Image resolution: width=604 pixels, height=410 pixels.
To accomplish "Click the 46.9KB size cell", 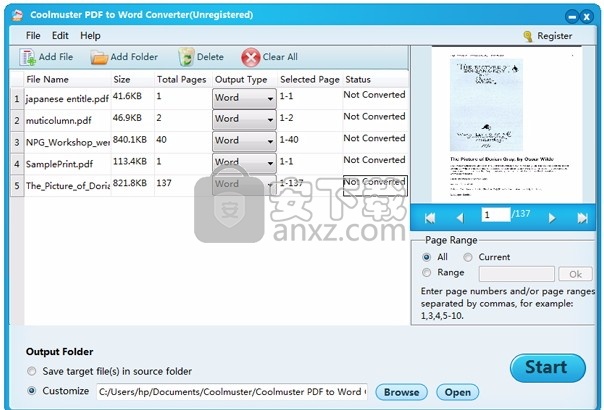I will coord(133,118).
